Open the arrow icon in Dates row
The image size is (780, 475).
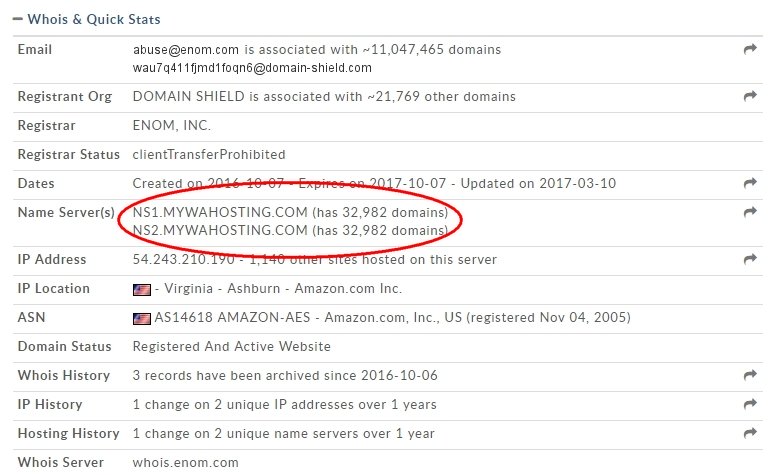(750, 183)
